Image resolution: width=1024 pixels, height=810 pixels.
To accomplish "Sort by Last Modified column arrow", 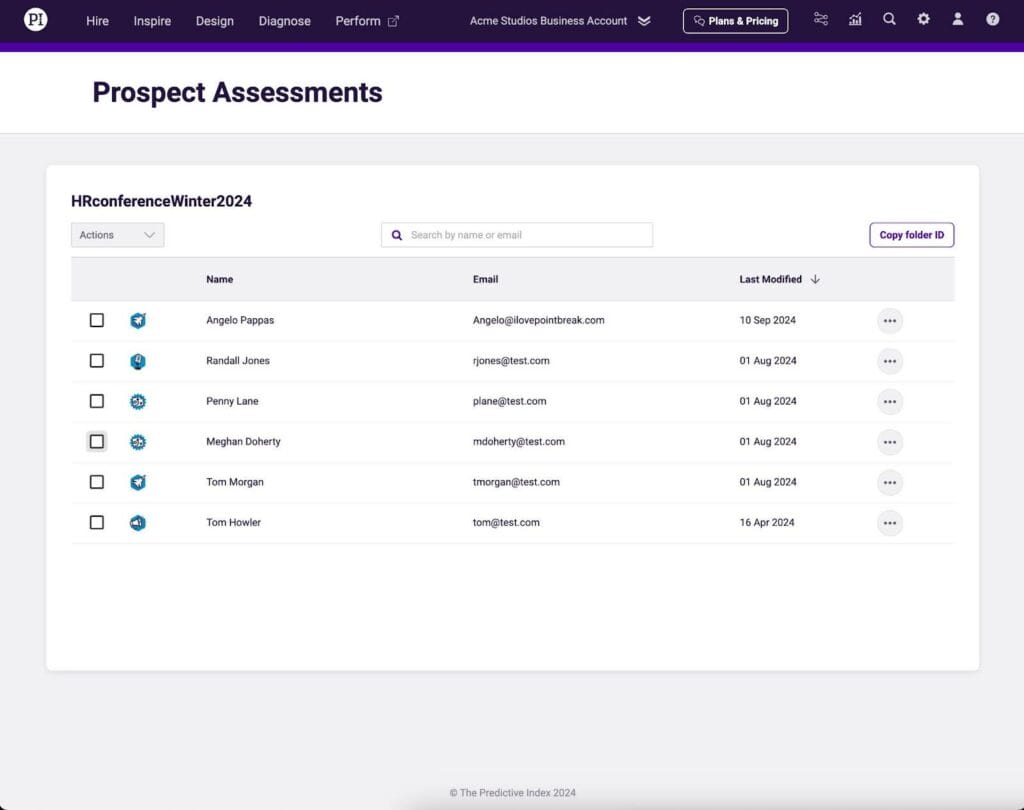I will 815,279.
